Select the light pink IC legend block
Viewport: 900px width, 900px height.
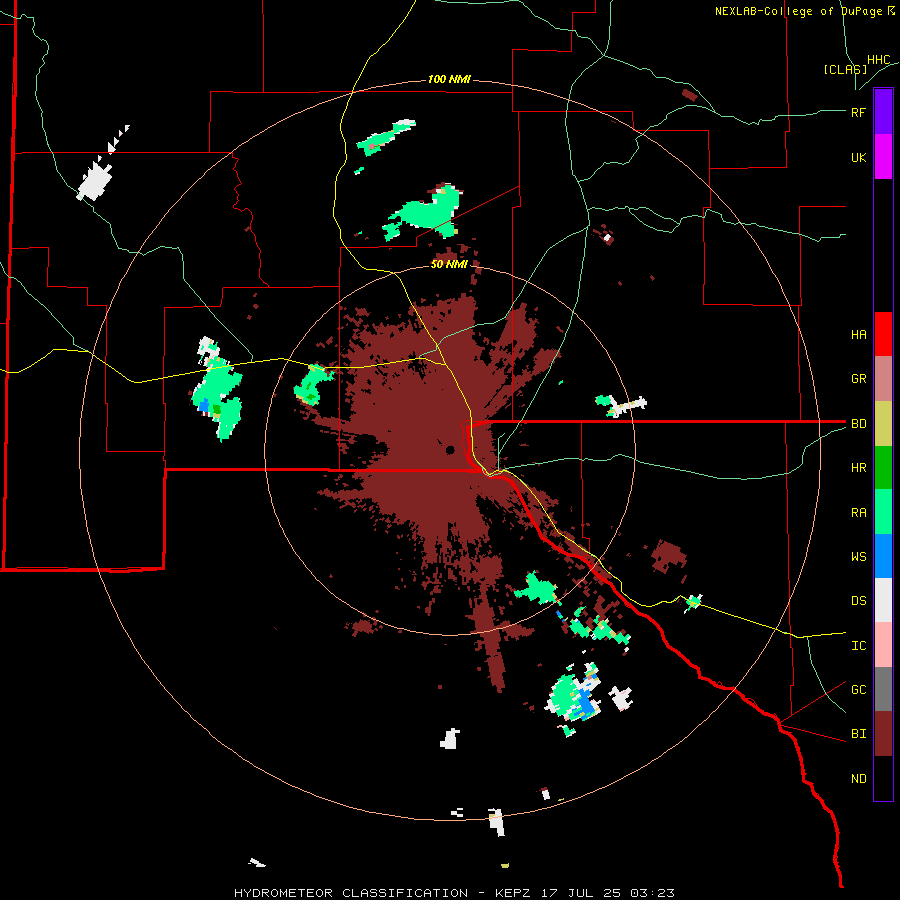tap(883, 645)
